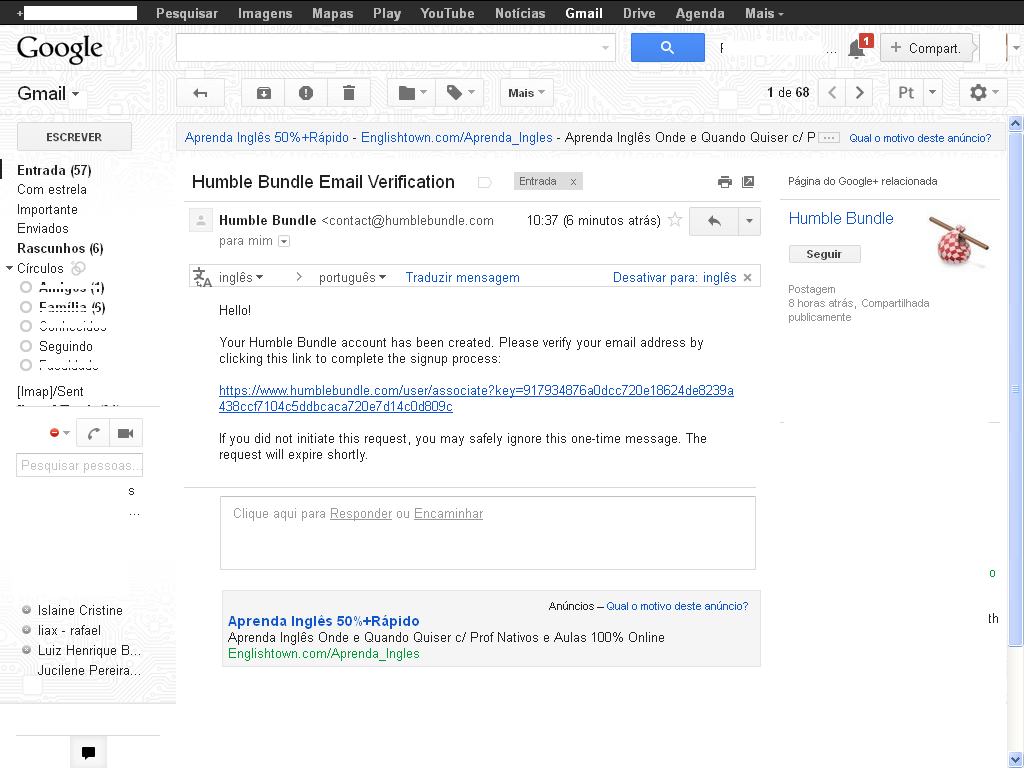The image size is (1024, 768).
Task: Click the Humble Bundle logo thumbnail
Action: pos(958,240)
